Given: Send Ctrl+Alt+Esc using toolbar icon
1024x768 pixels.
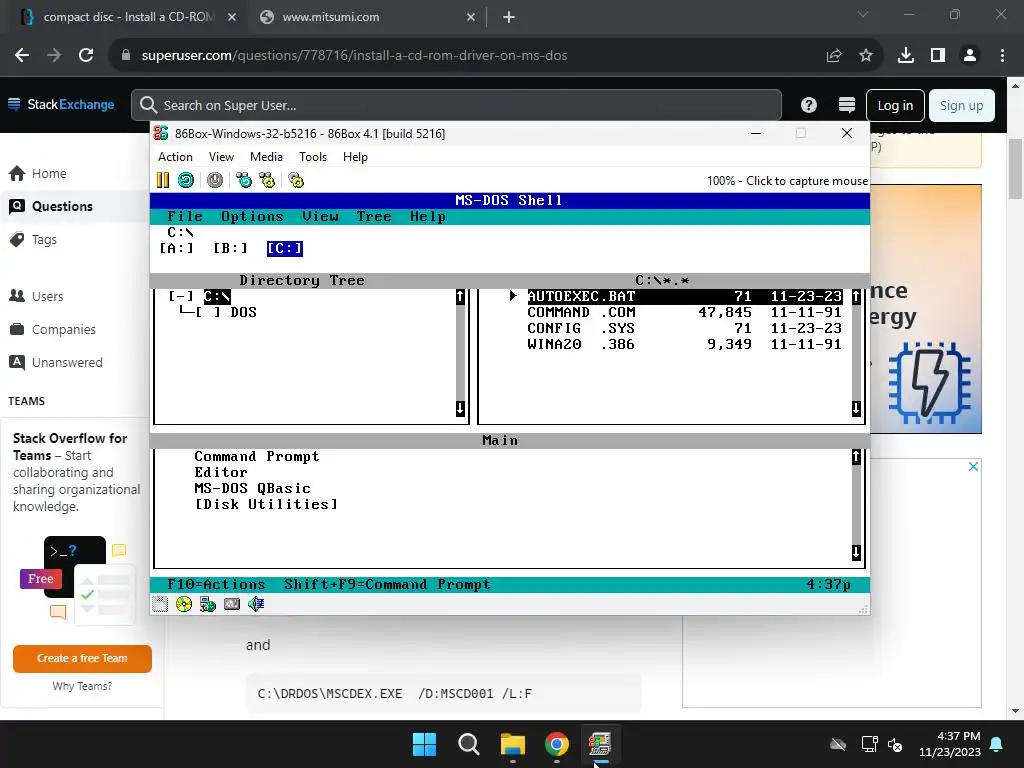Looking at the screenshot, I should [267, 180].
